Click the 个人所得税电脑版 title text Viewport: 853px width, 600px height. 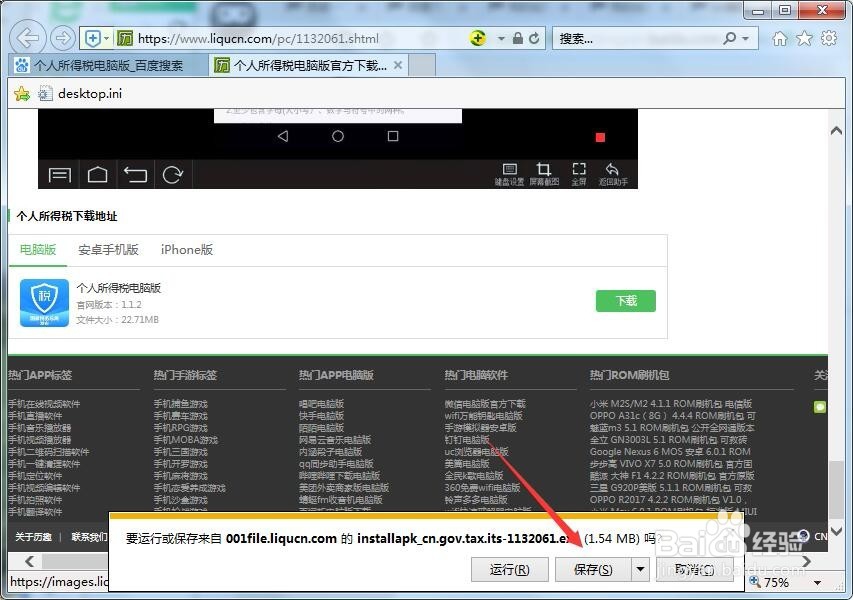coord(119,288)
